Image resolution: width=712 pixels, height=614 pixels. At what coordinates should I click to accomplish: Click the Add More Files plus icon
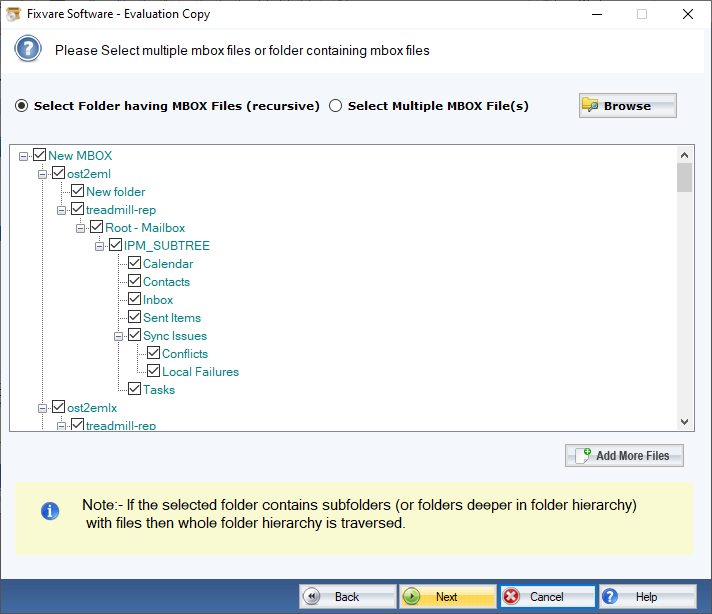(581, 456)
